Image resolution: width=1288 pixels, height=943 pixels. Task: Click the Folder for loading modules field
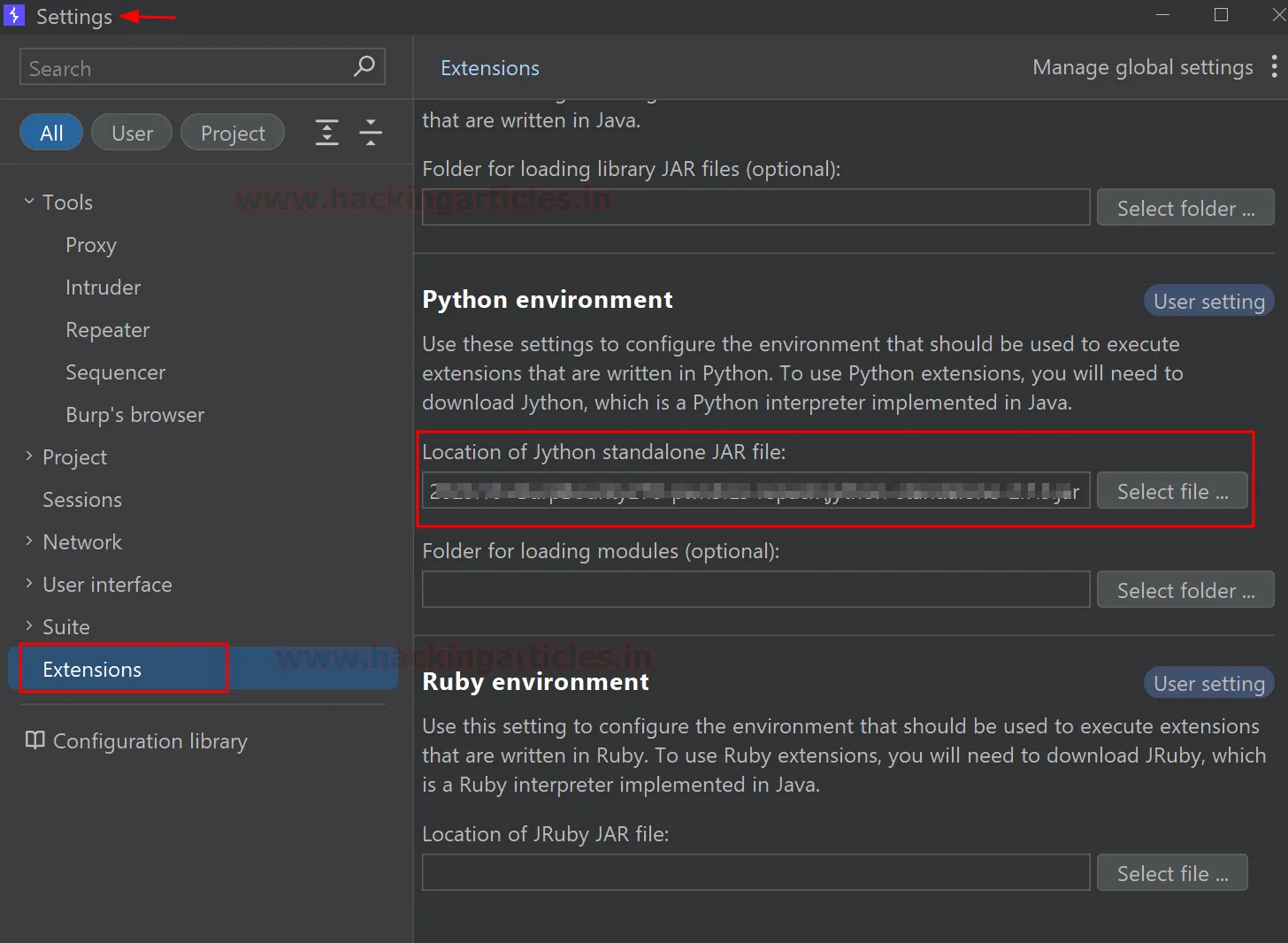[x=755, y=589]
